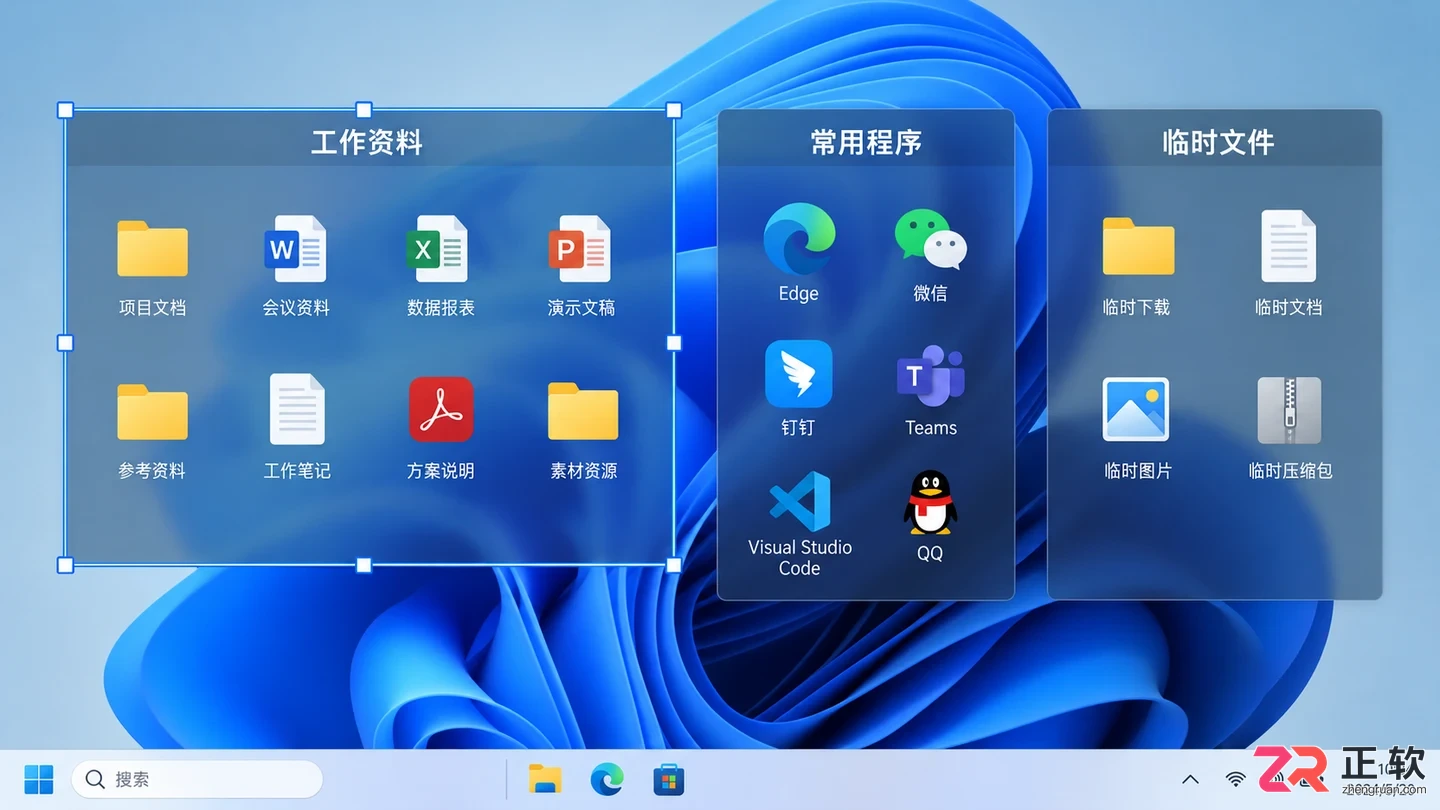Image resolution: width=1440 pixels, height=810 pixels.
Task: Click the right-middle handle of 工作资料 panel
Action: point(674,343)
